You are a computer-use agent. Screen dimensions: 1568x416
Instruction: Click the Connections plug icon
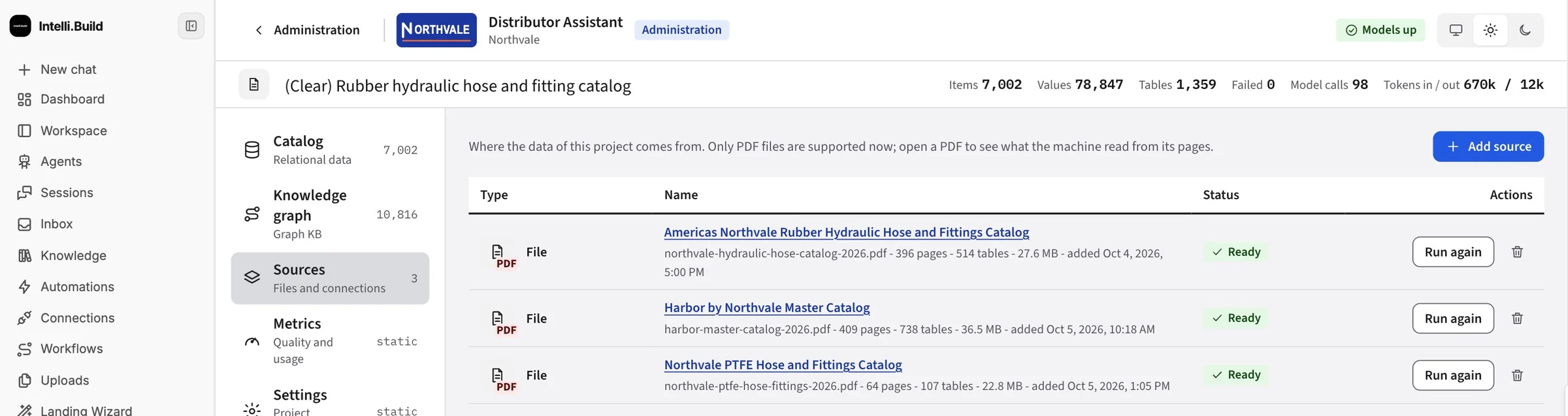[x=24, y=318]
